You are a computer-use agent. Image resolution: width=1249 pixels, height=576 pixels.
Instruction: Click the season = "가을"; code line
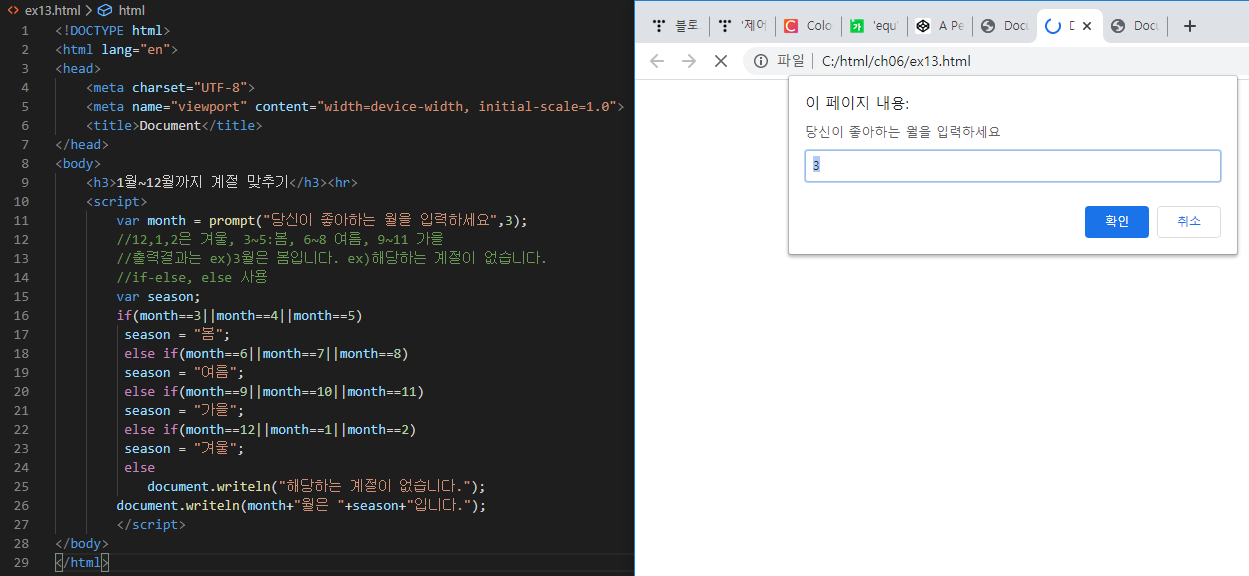coord(184,410)
